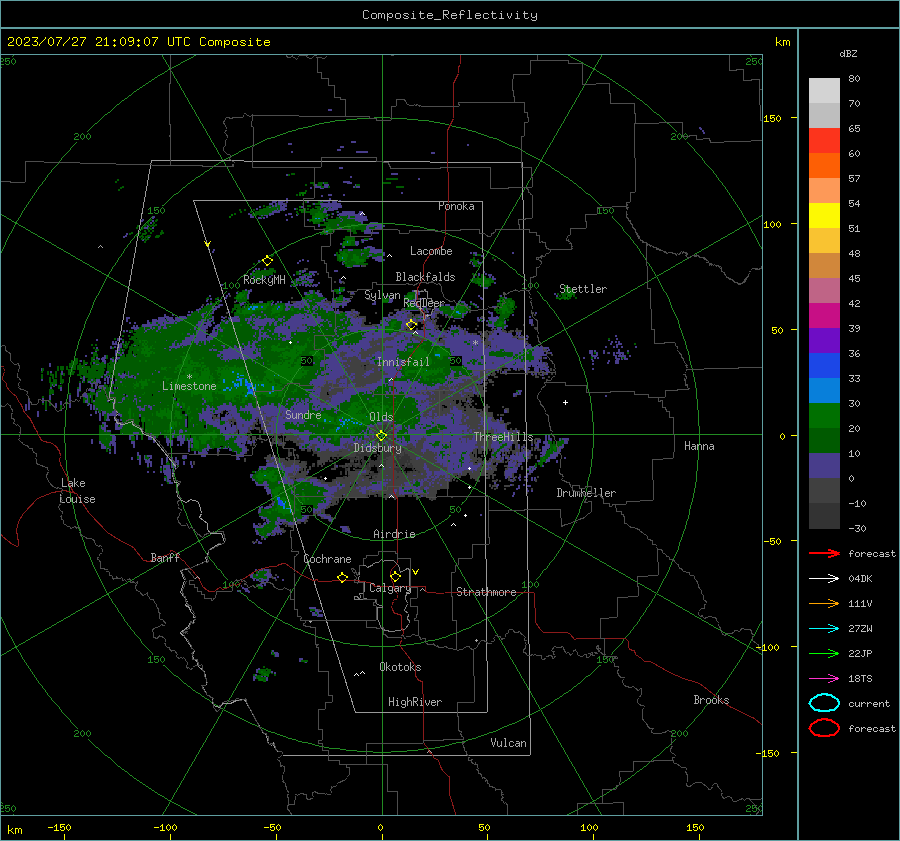Select the 80 dBZ light gray color swatch
The width and height of the screenshot is (900, 841).
[824, 90]
